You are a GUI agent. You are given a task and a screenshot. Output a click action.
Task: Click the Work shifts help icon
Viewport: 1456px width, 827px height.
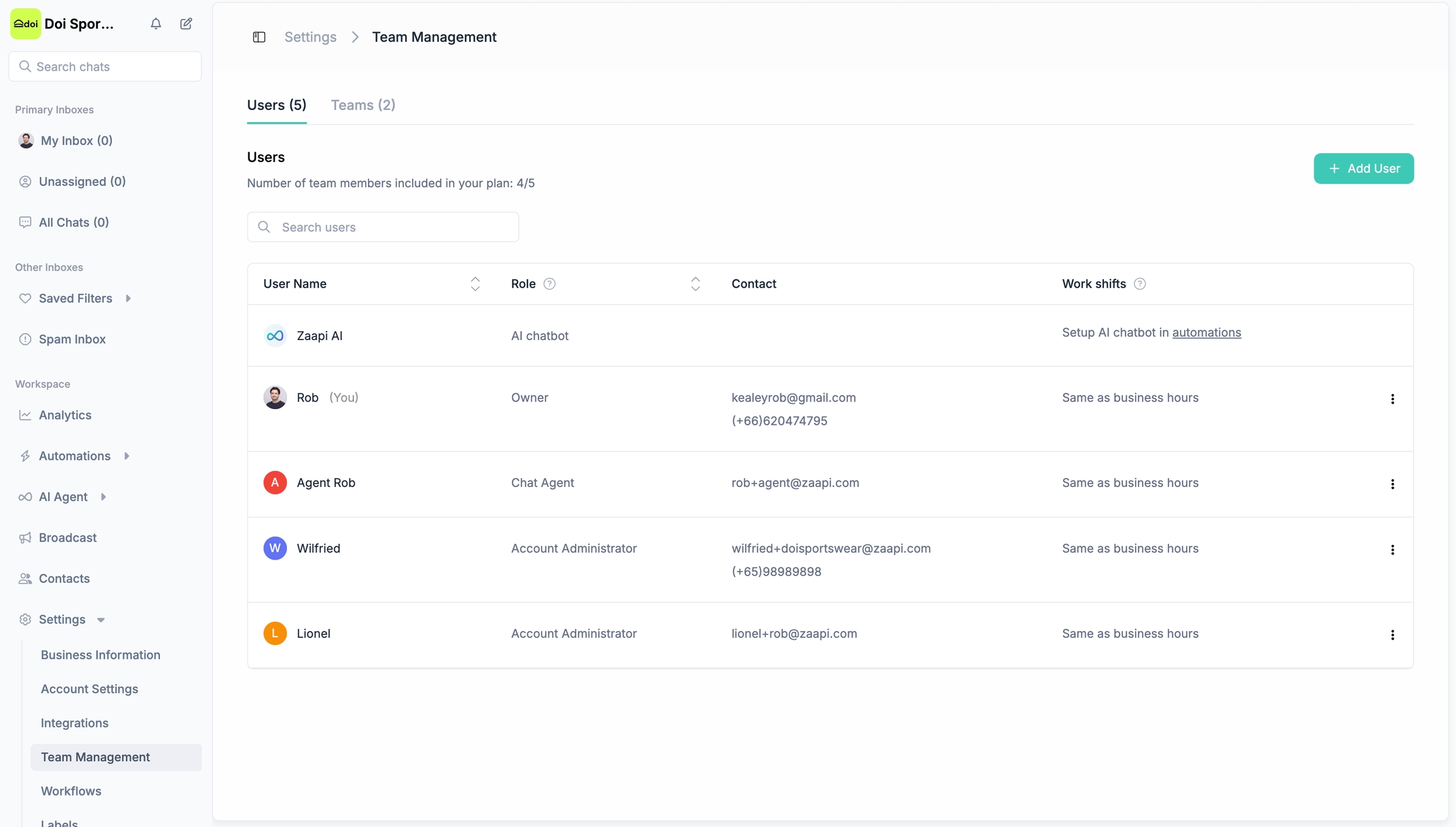[1139, 284]
